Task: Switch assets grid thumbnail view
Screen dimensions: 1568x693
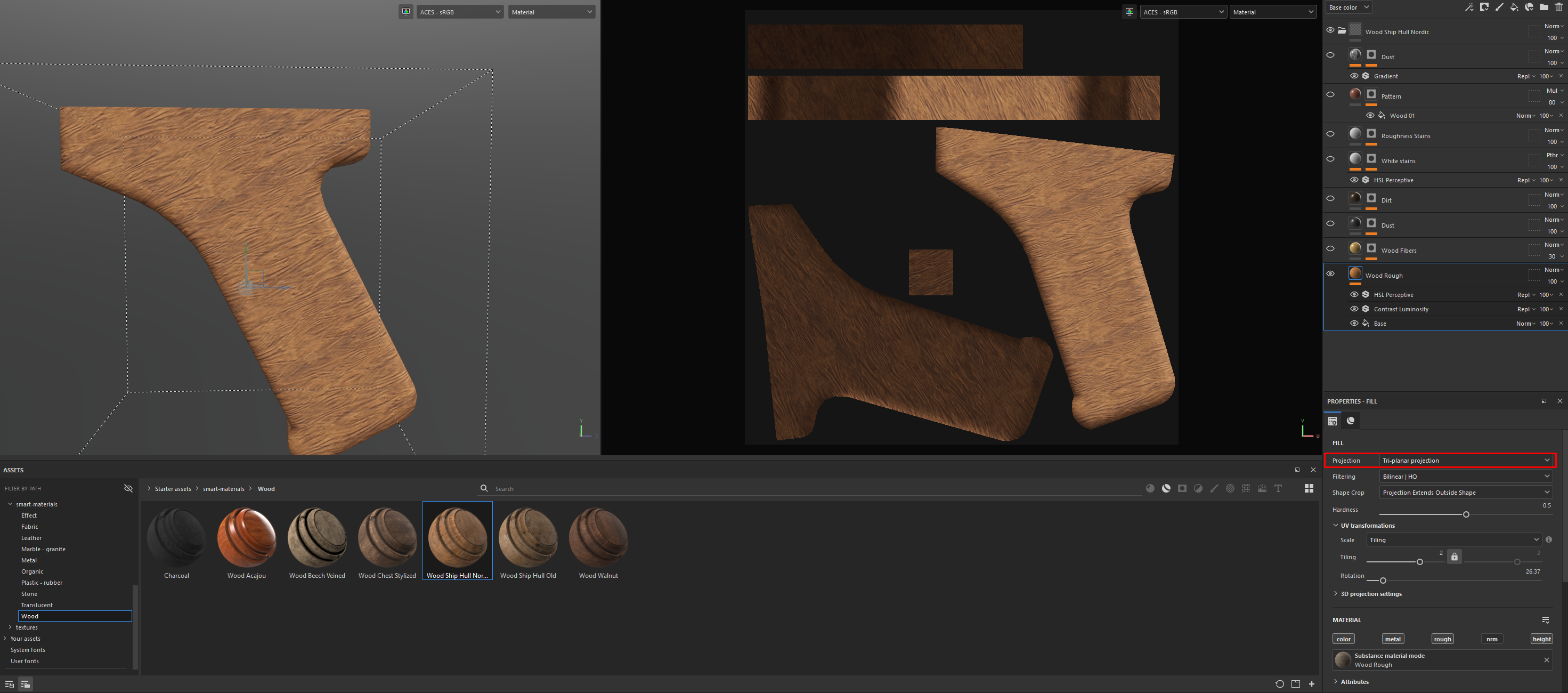Action: (1309, 488)
